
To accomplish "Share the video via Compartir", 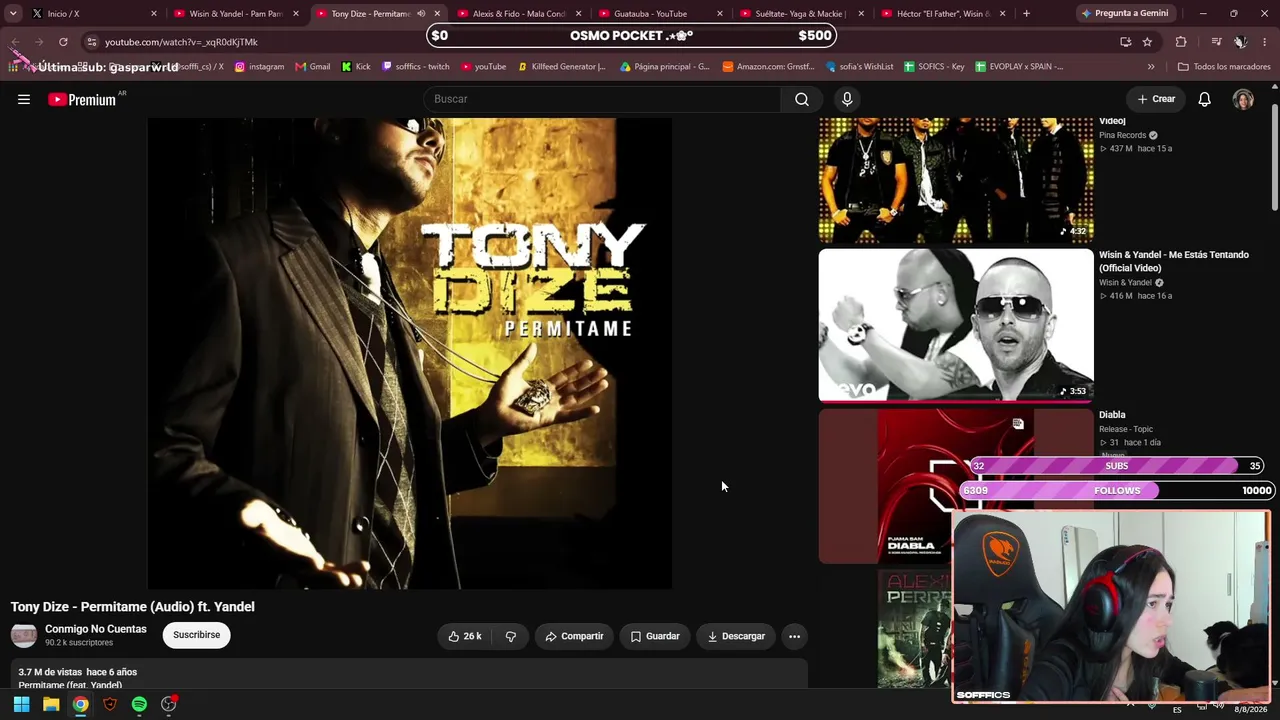I will [x=574, y=636].
